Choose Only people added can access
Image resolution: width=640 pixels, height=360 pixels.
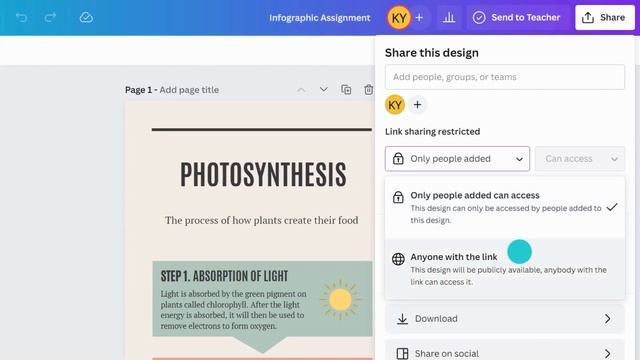click(x=505, y=207)
